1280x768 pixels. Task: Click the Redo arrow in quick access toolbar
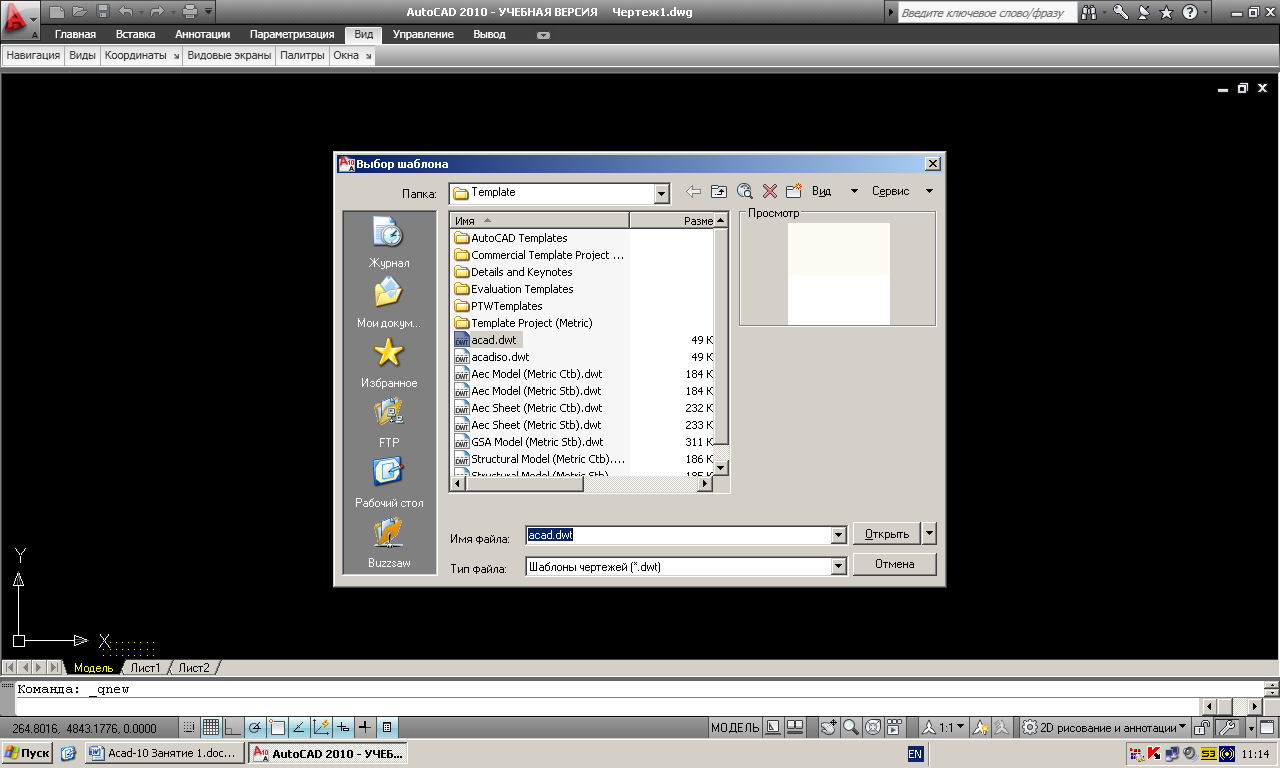pos(157,12)
